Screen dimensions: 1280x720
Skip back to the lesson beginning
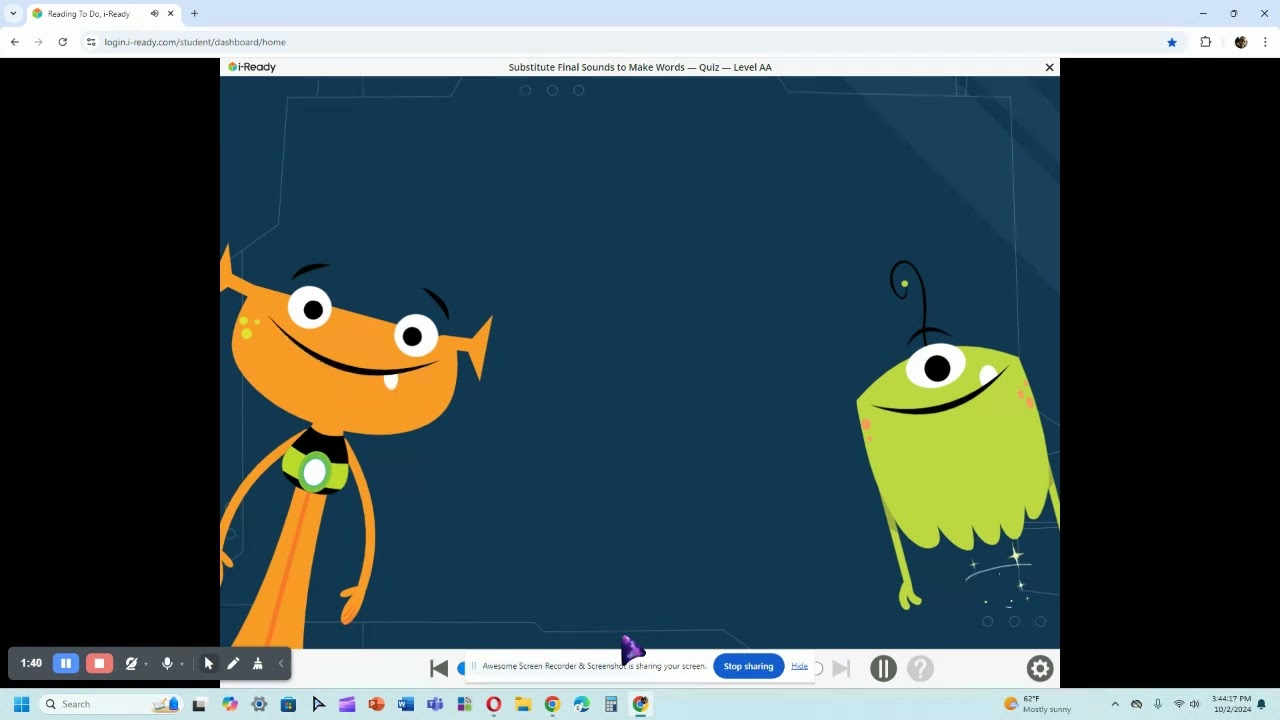coord(439,668)
